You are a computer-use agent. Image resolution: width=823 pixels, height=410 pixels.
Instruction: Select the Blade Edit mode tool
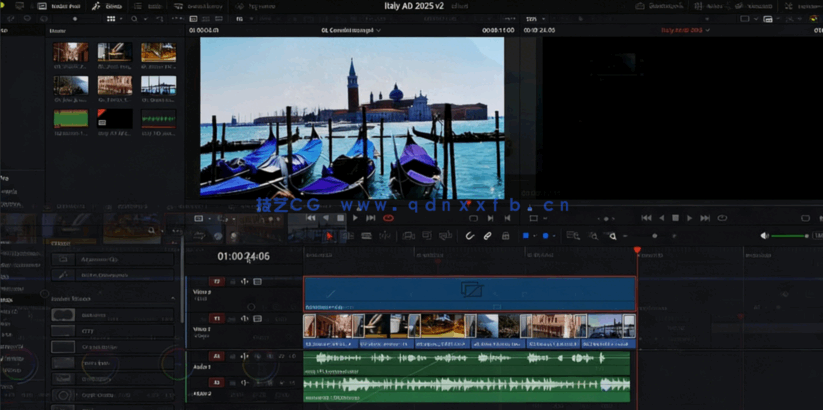click(386, 236)
